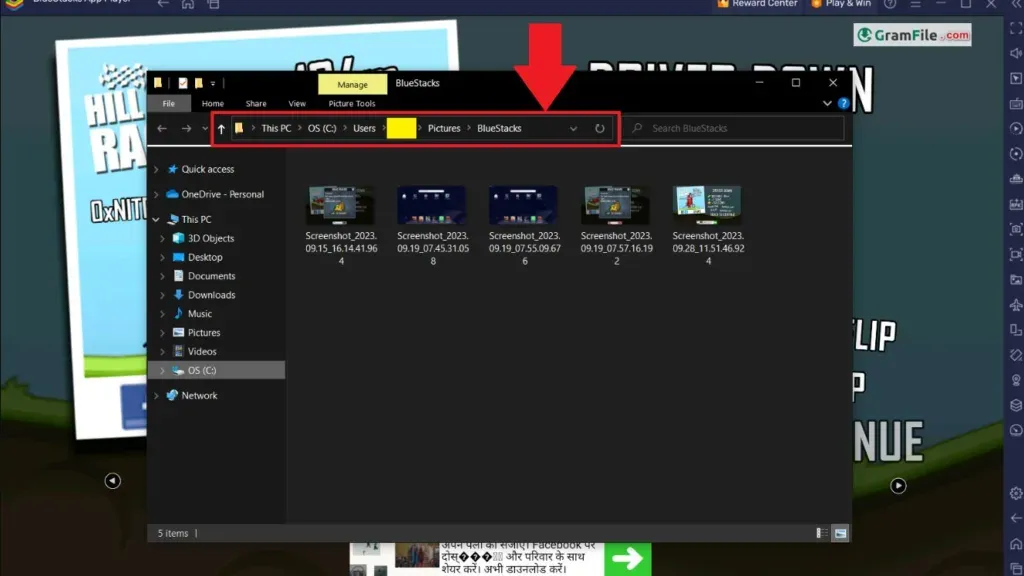
Task: Open Videos folder in sidebar
Action: (202, 352)
